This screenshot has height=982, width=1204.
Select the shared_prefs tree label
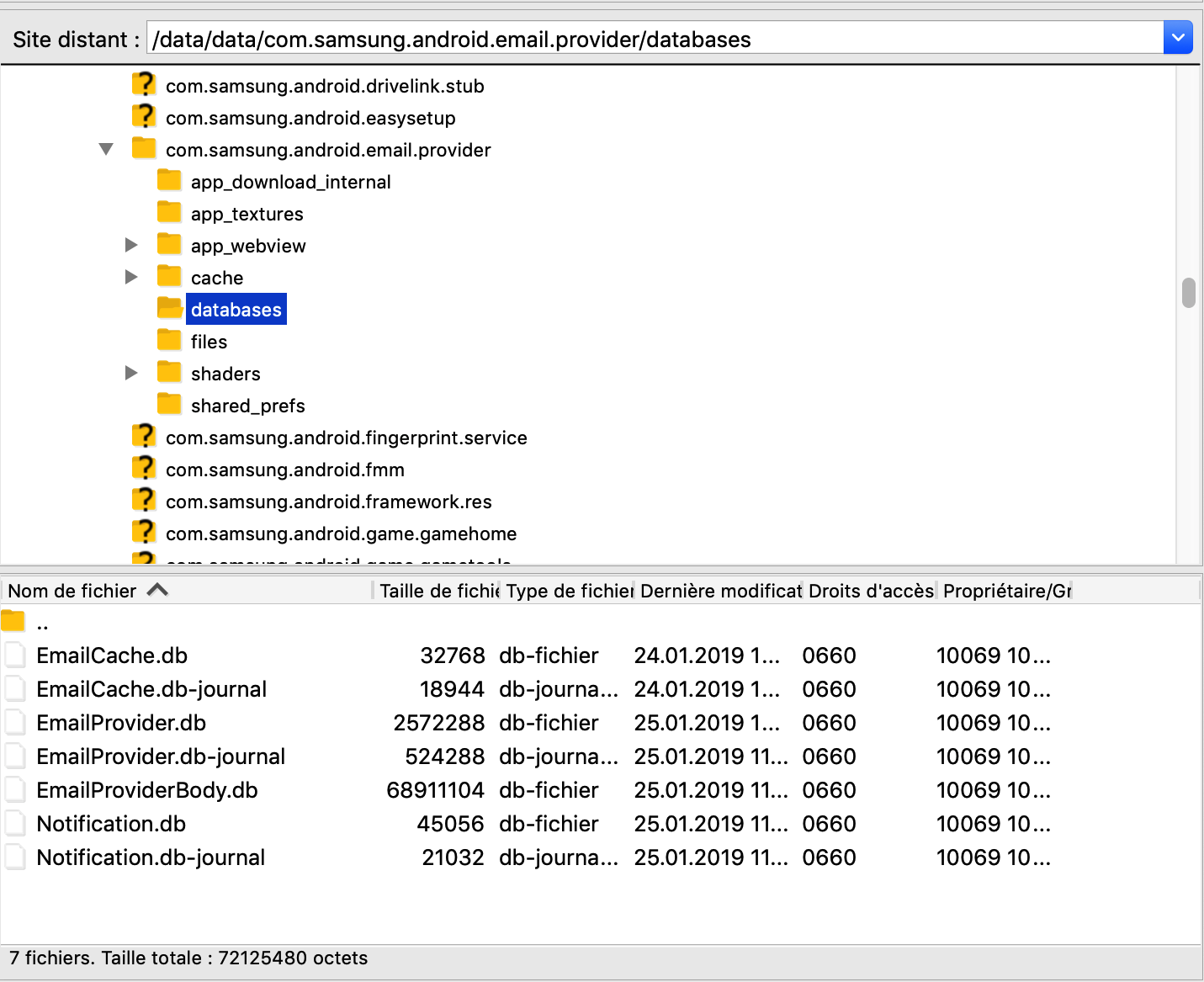click(247, 406)
